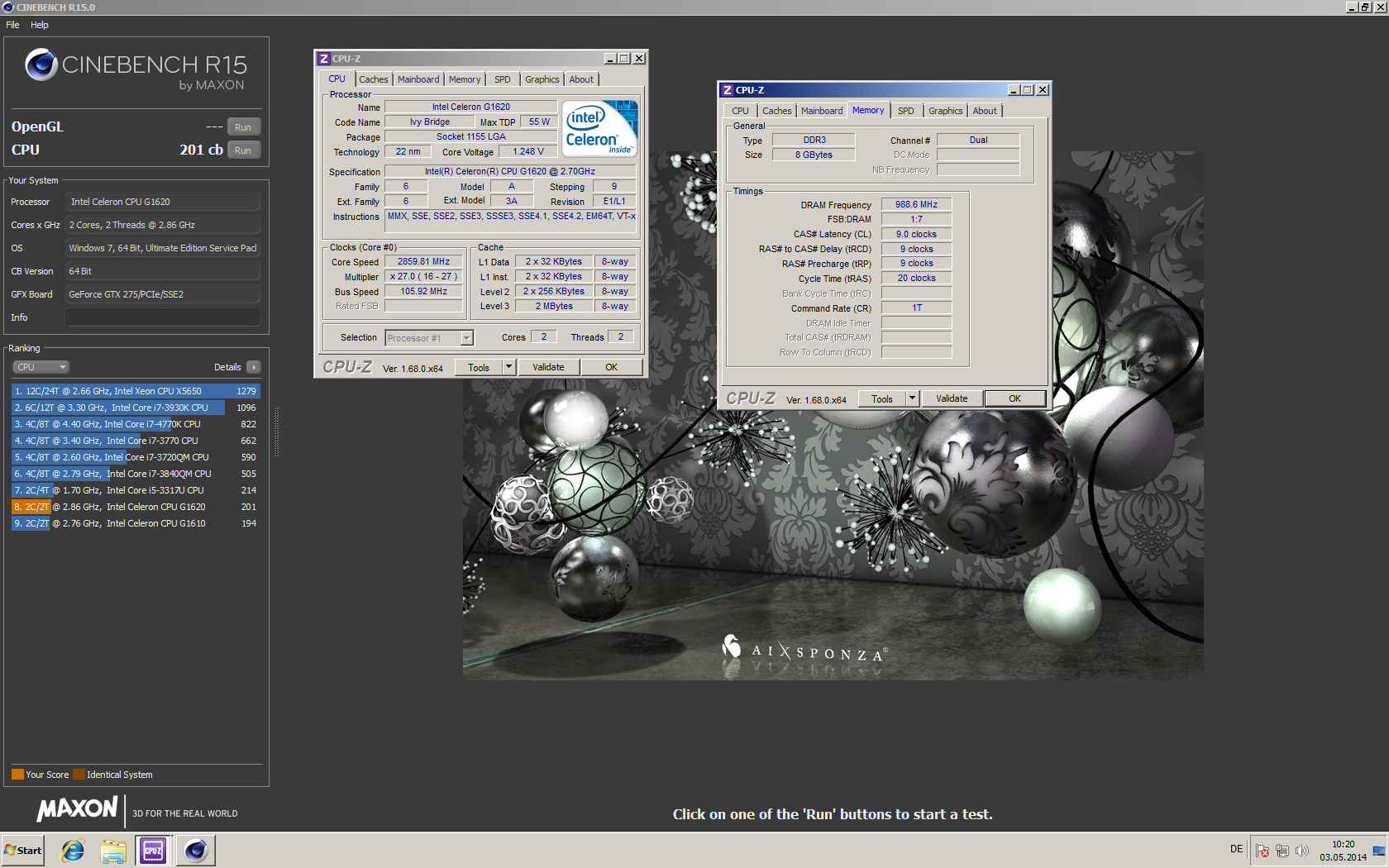Screen dimensions: 1389x868
Task: Click the clock showing 10:20 in tray
Action: (1343, 844)
